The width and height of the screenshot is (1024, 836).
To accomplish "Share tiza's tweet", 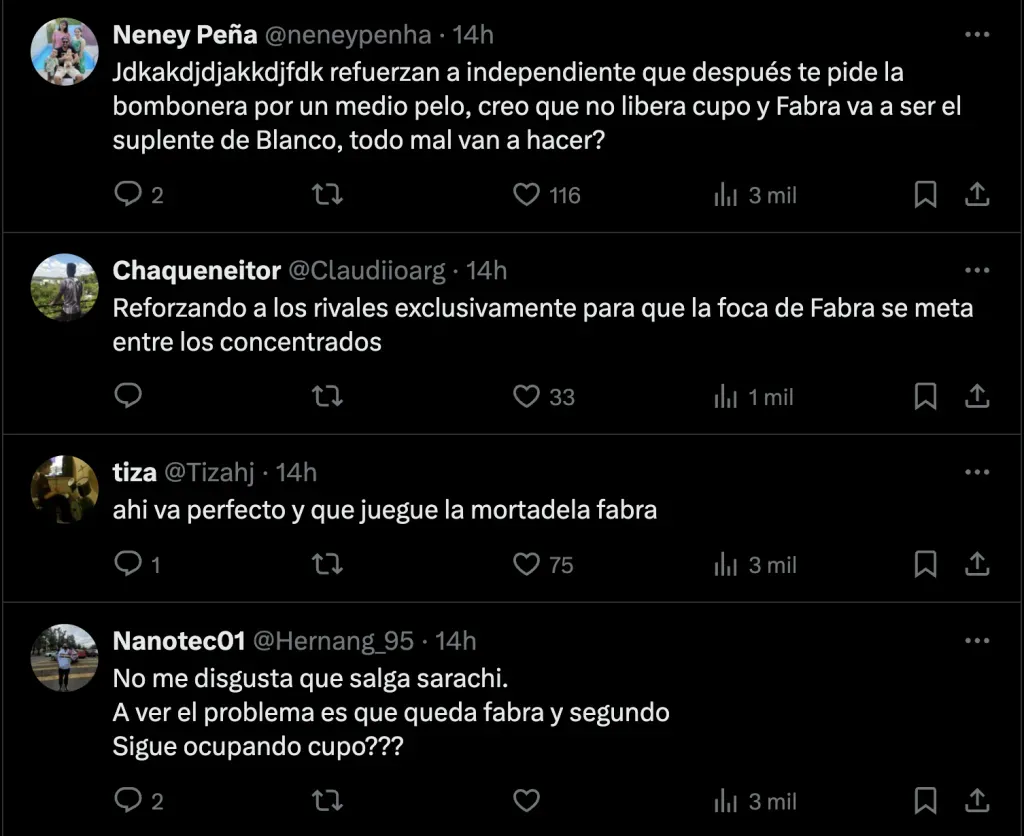I will (977, 565).
